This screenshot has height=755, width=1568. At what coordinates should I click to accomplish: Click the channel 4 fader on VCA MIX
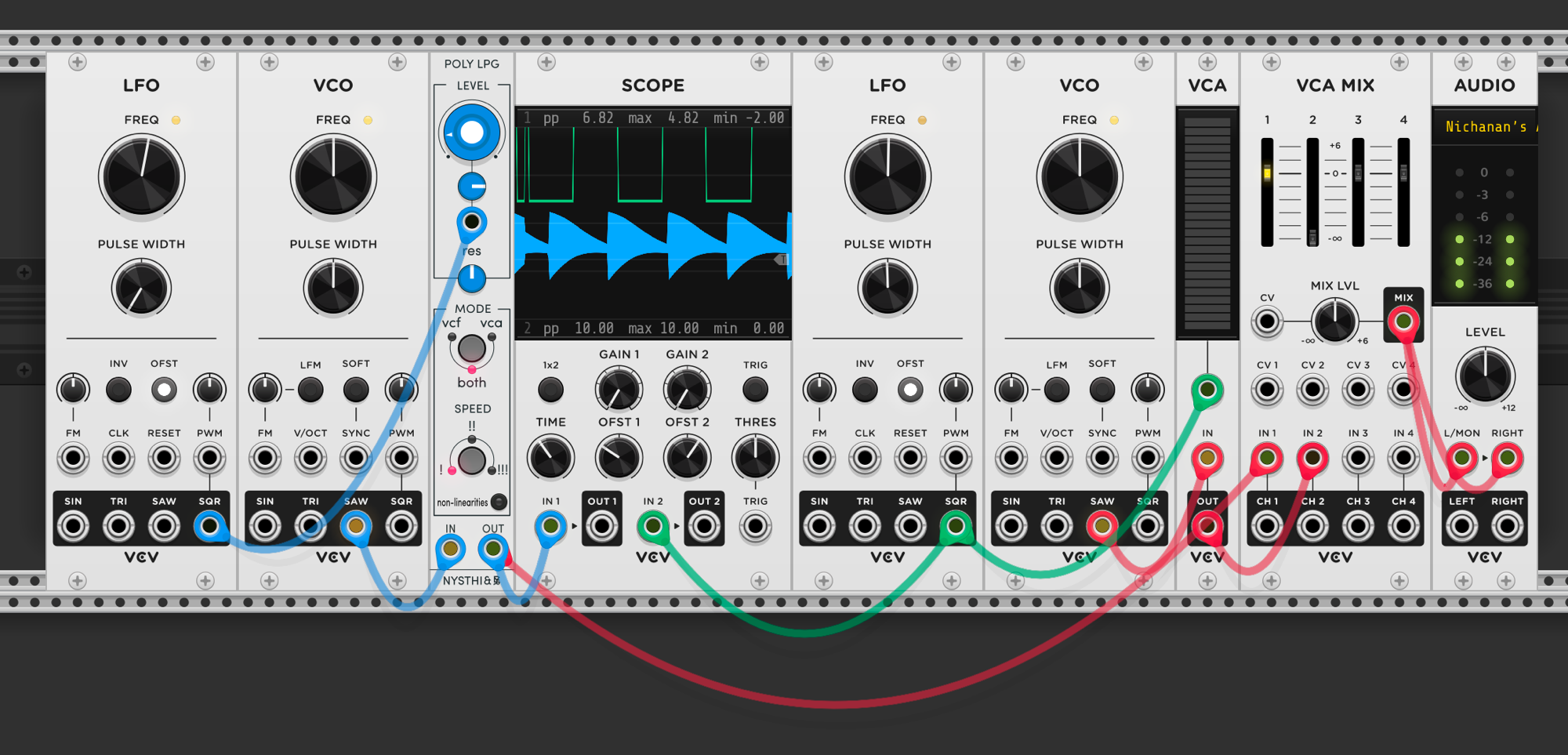(1403, 192)
